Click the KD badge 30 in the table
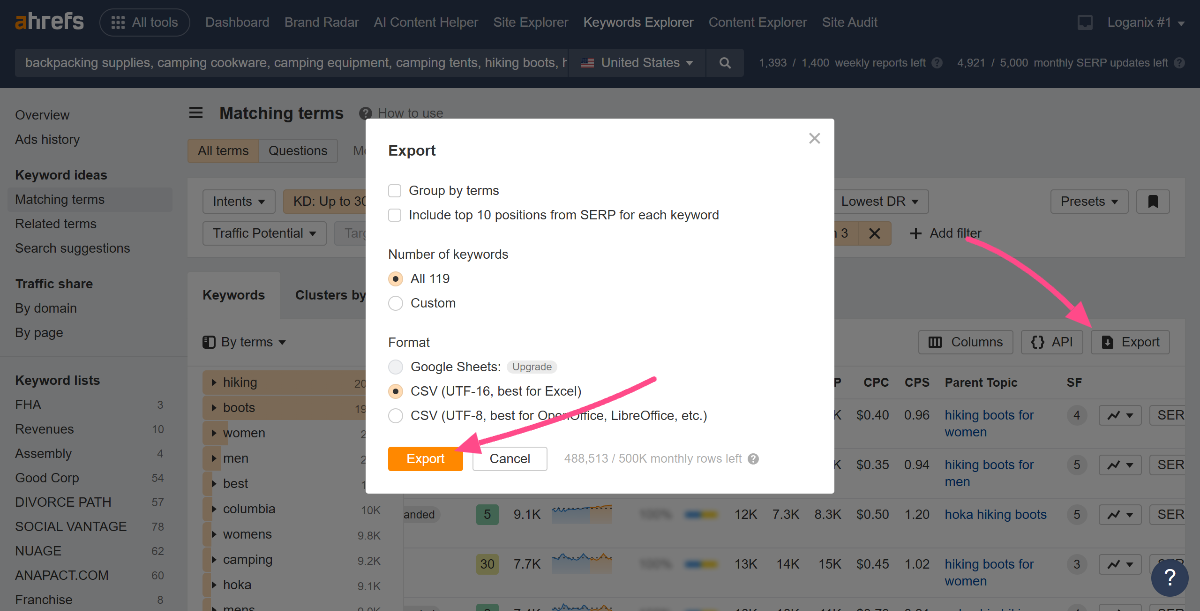Image resolution: width=1200 pixels, height=611 pixels. pos(487,564)
